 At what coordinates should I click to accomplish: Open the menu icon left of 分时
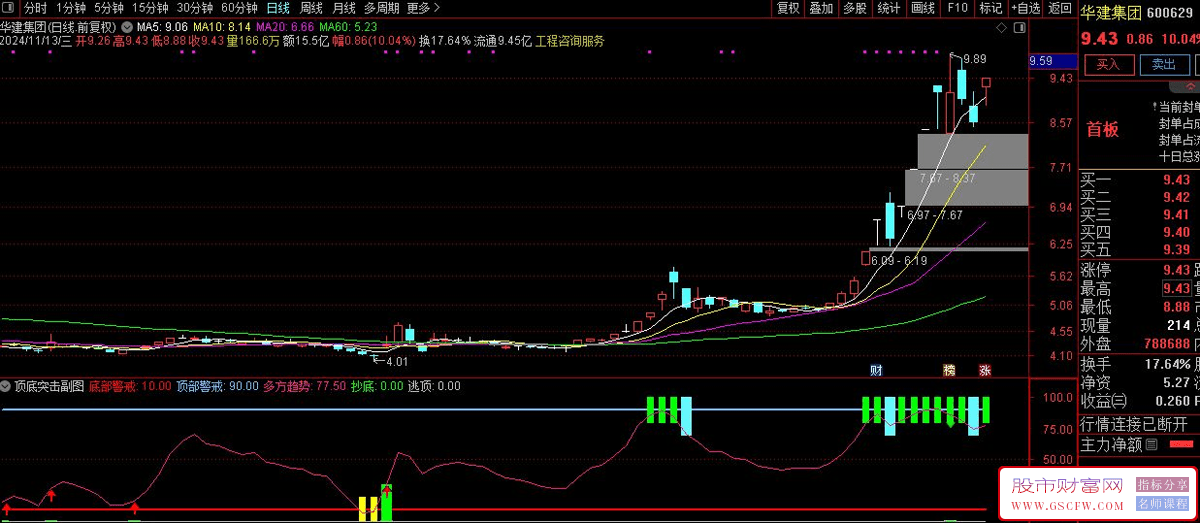pos(10,8)
